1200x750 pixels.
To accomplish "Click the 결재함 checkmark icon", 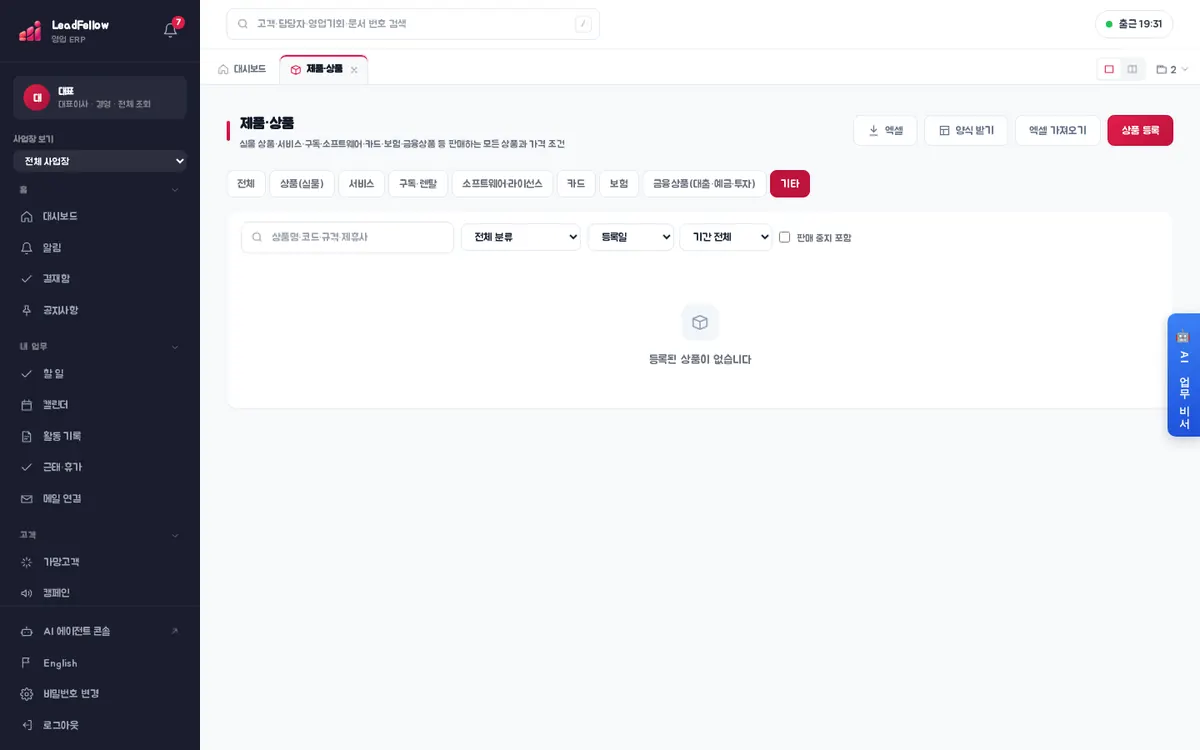I will (x=27, y=278).
